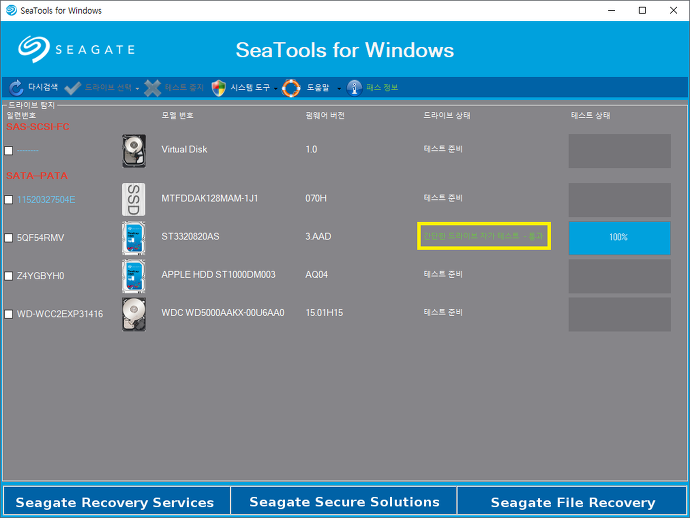Click the 패스 정보 toolbar item
Image resolution: width=690 pixels, height=518 pixels.
(x=382, y=87)
